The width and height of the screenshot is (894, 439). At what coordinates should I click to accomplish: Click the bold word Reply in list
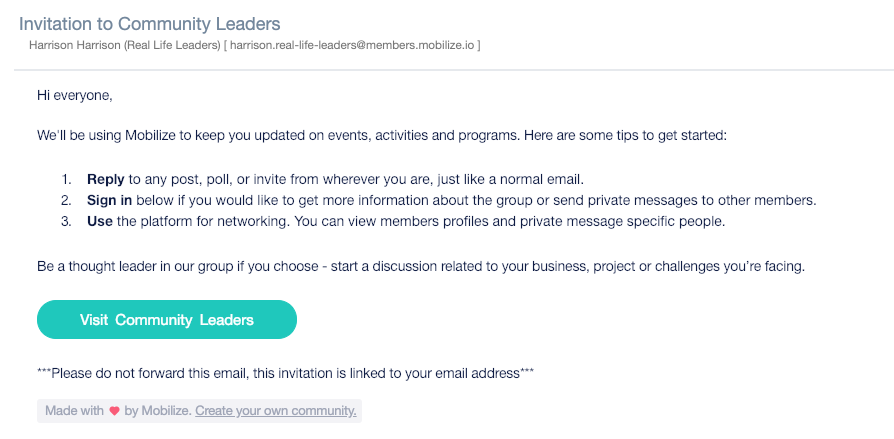(x=105, y=180)
